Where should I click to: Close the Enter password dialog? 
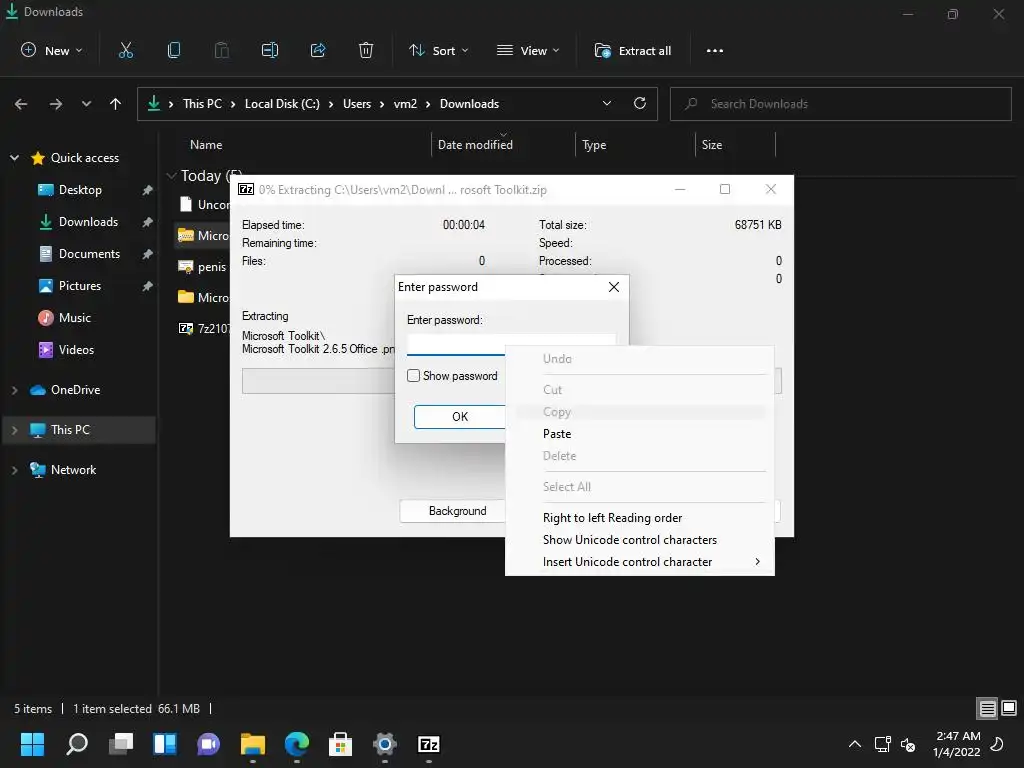tap(614, 287)
